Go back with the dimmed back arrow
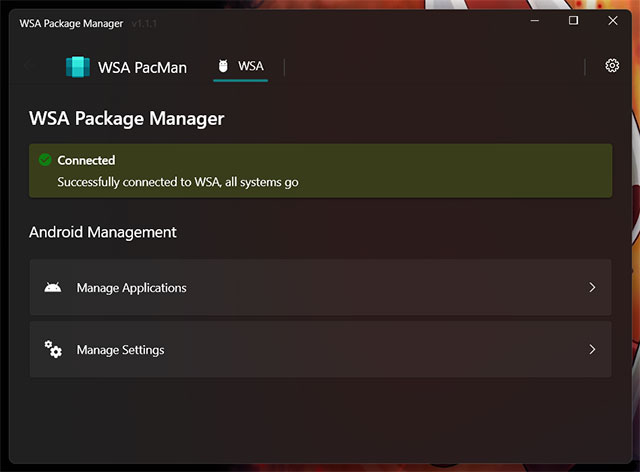Screen dimensions: 640x472 pos(28,66)
